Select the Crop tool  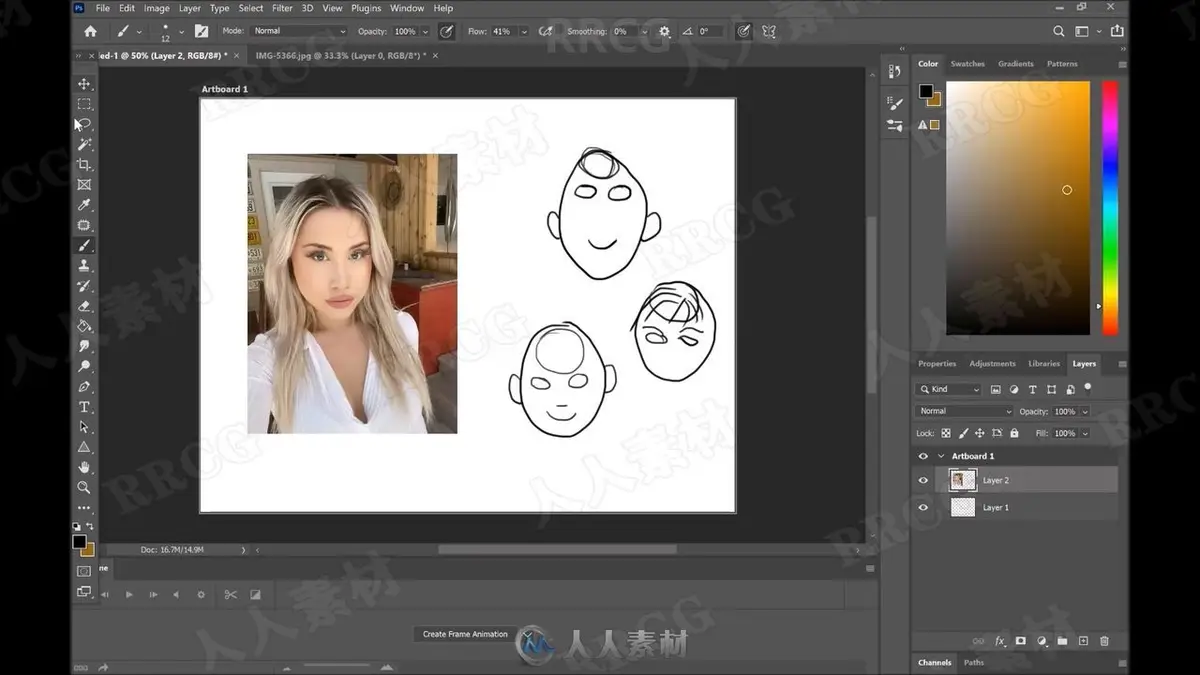pyautogui.click(x=84, y=164)
